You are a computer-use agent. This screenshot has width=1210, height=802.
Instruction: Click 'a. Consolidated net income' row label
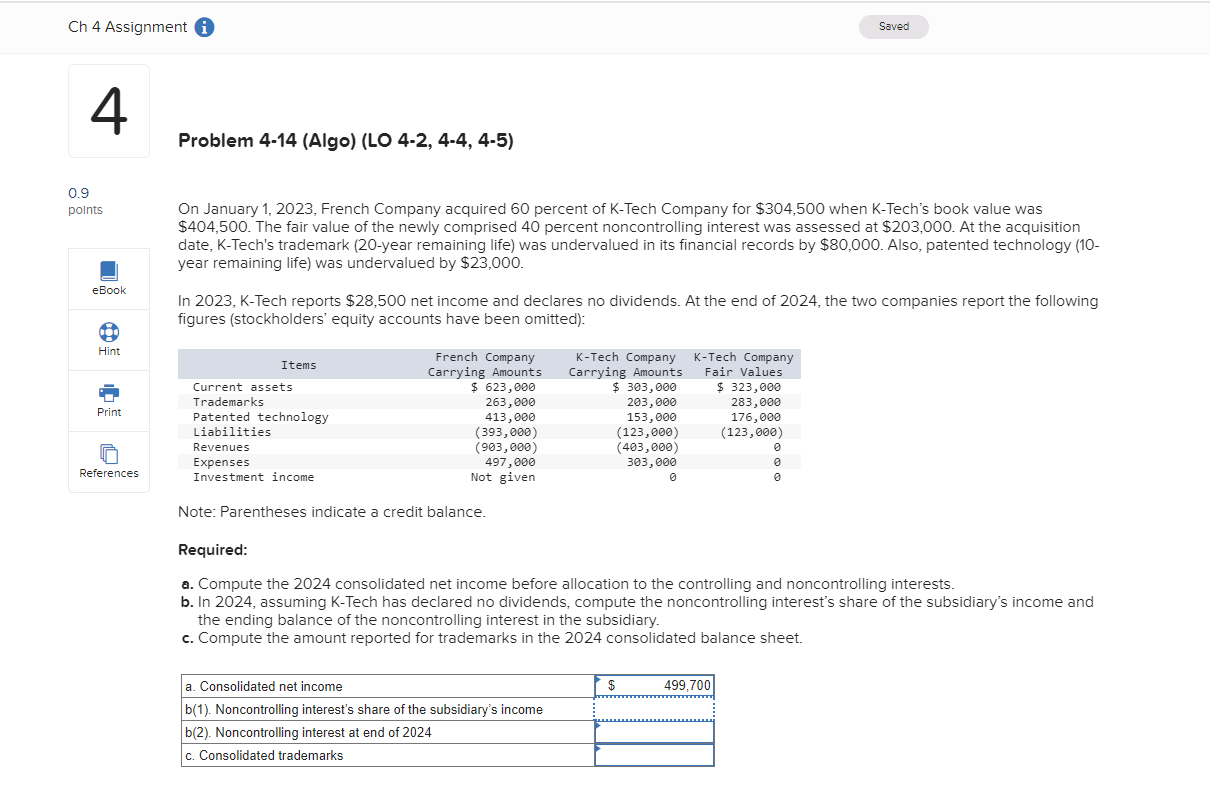click(264, 687)
